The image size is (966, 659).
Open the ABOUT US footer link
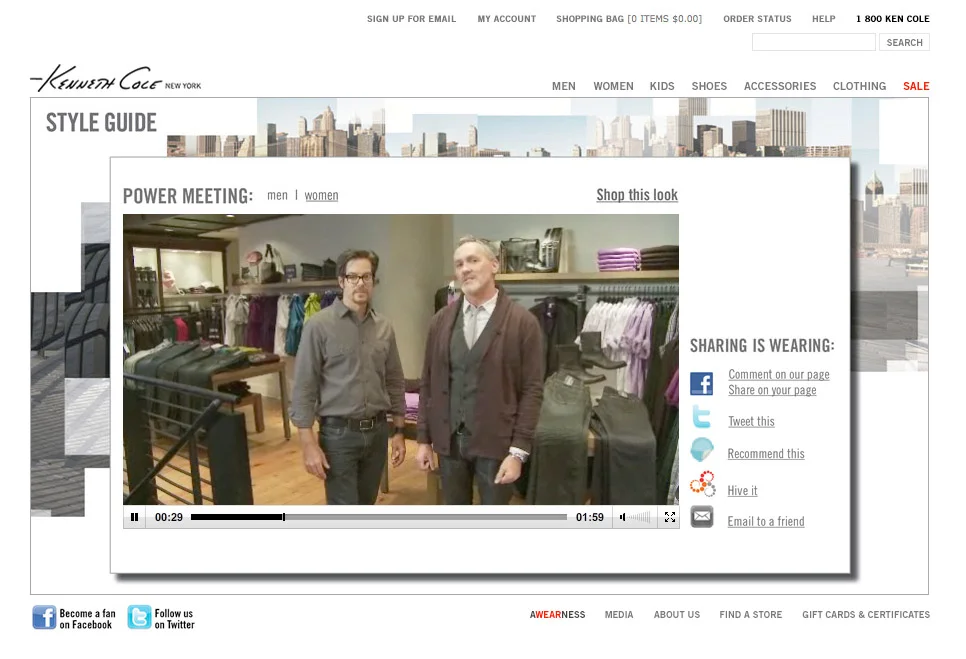coord(676,615)
